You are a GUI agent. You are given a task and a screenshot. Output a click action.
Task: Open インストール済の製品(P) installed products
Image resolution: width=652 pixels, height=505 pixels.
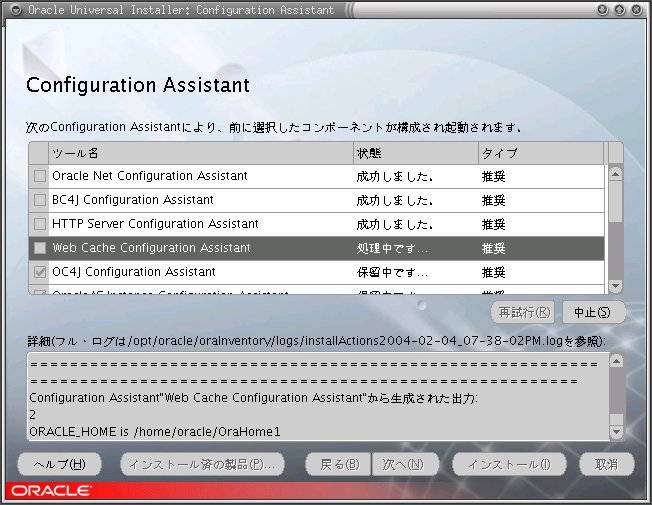(x=203, y=464)
